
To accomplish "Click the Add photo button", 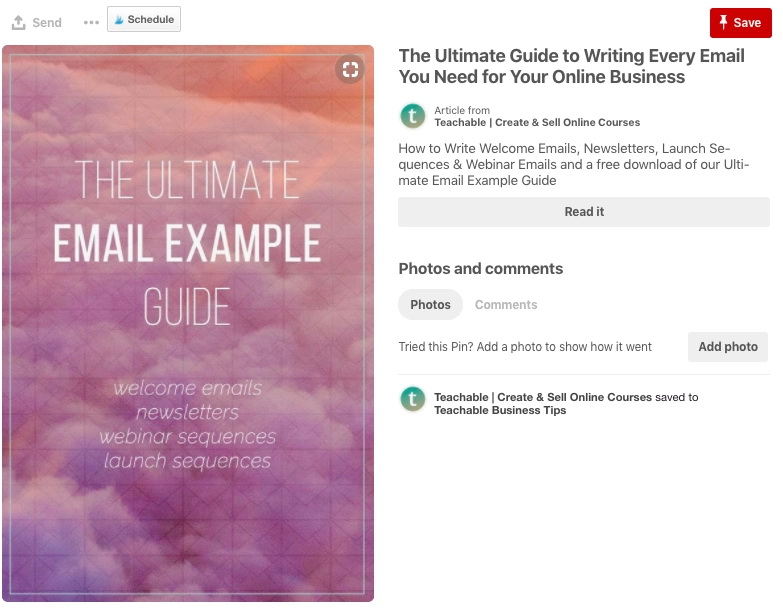I will click(x=728, y=346).
